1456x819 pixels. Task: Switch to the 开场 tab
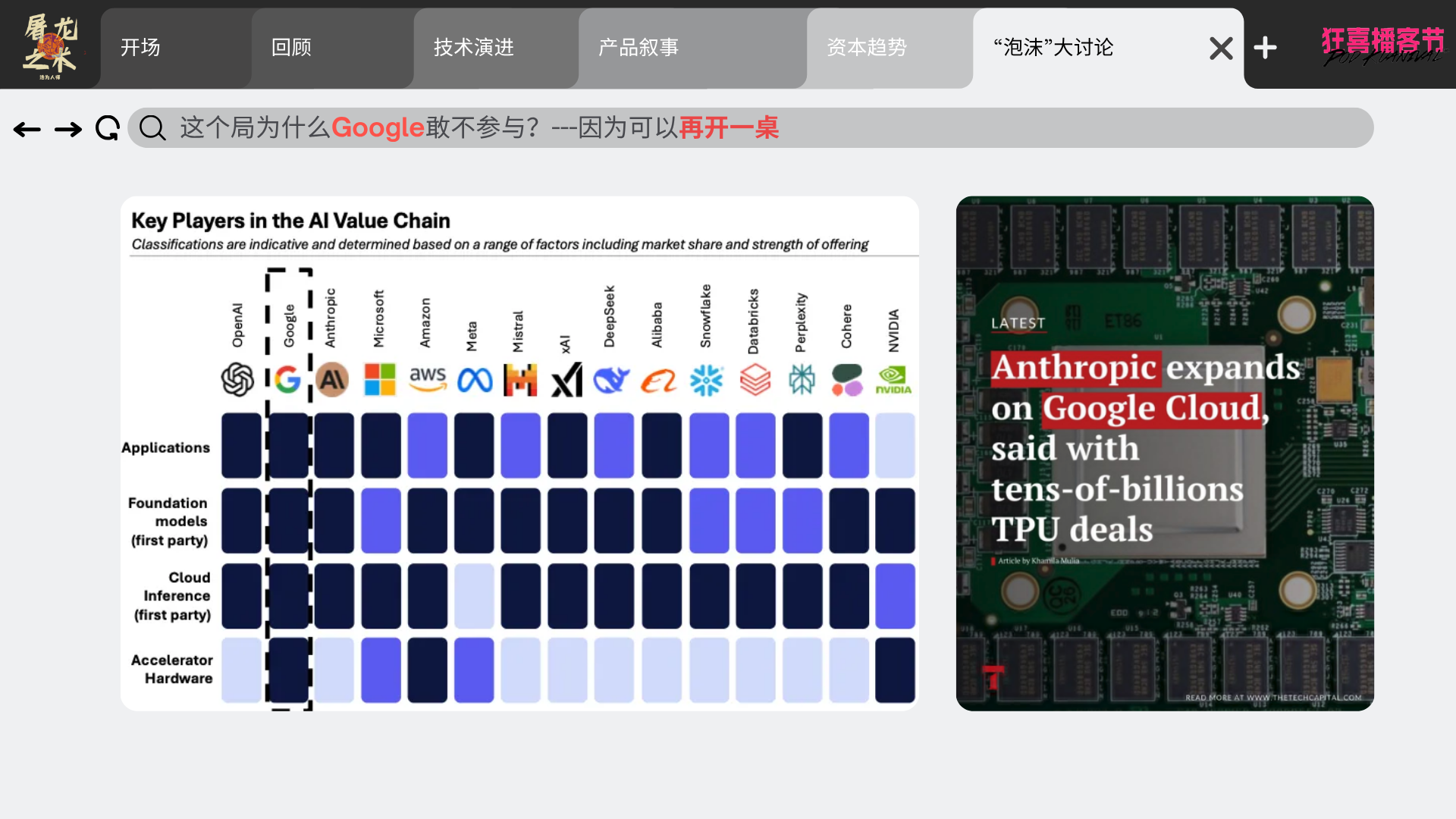point(140,48)
